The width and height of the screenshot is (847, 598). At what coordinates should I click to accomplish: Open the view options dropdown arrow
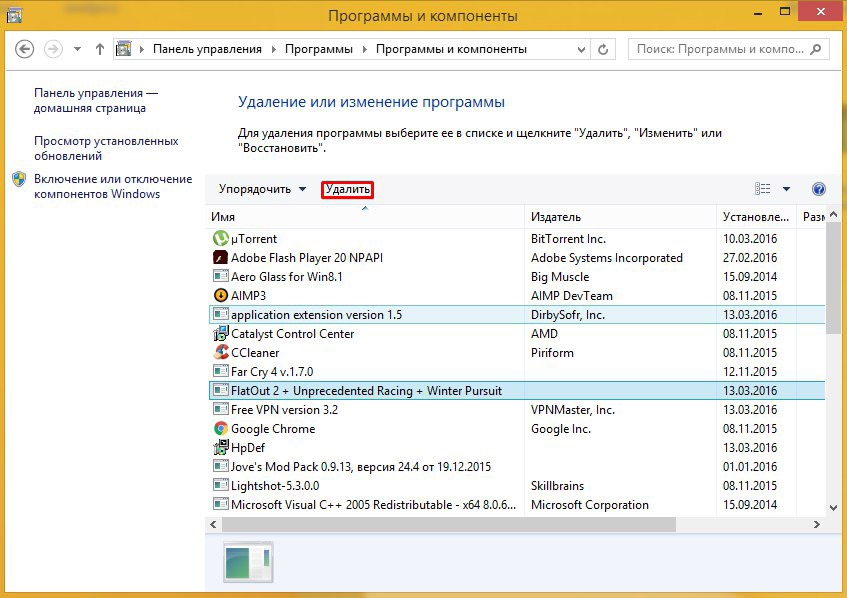(786, 189)
